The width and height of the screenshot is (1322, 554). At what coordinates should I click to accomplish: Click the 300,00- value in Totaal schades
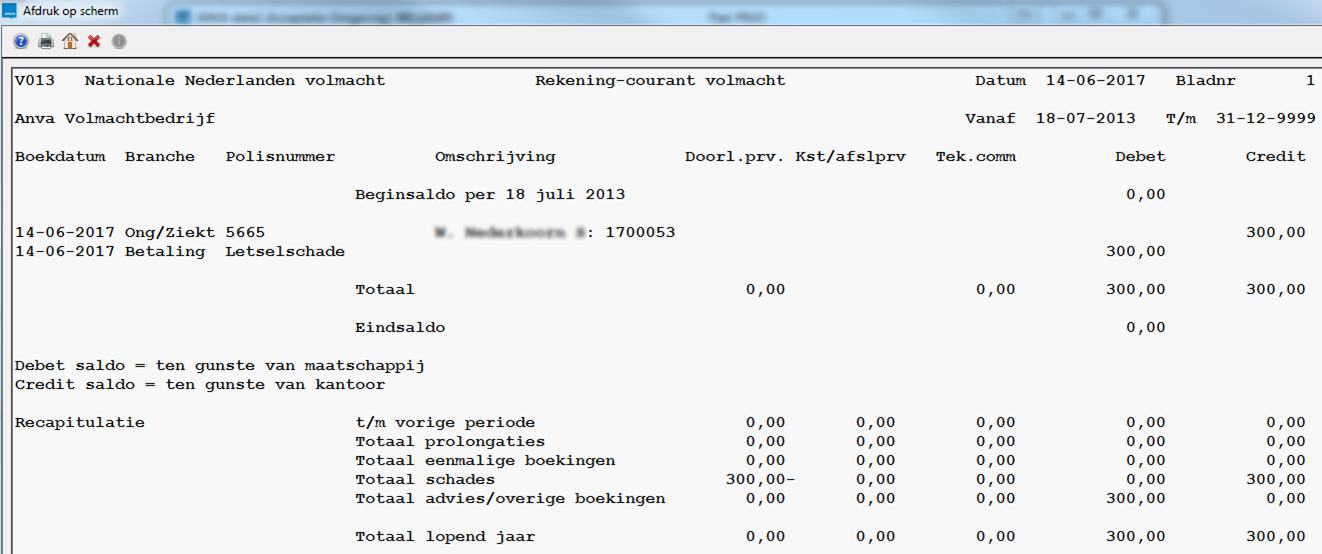760,479
